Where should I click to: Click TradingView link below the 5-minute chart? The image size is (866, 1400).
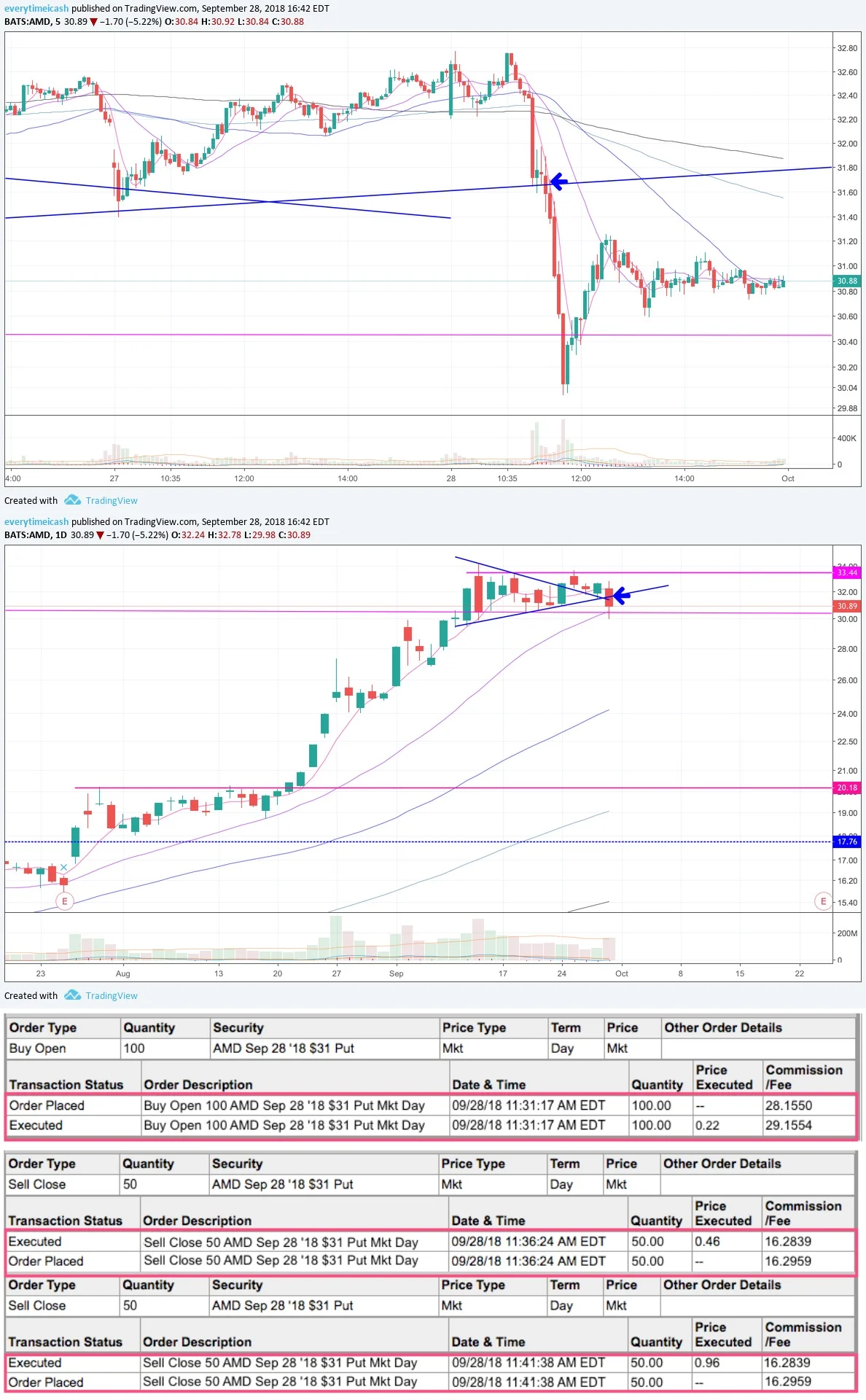[x=112, y=500]
